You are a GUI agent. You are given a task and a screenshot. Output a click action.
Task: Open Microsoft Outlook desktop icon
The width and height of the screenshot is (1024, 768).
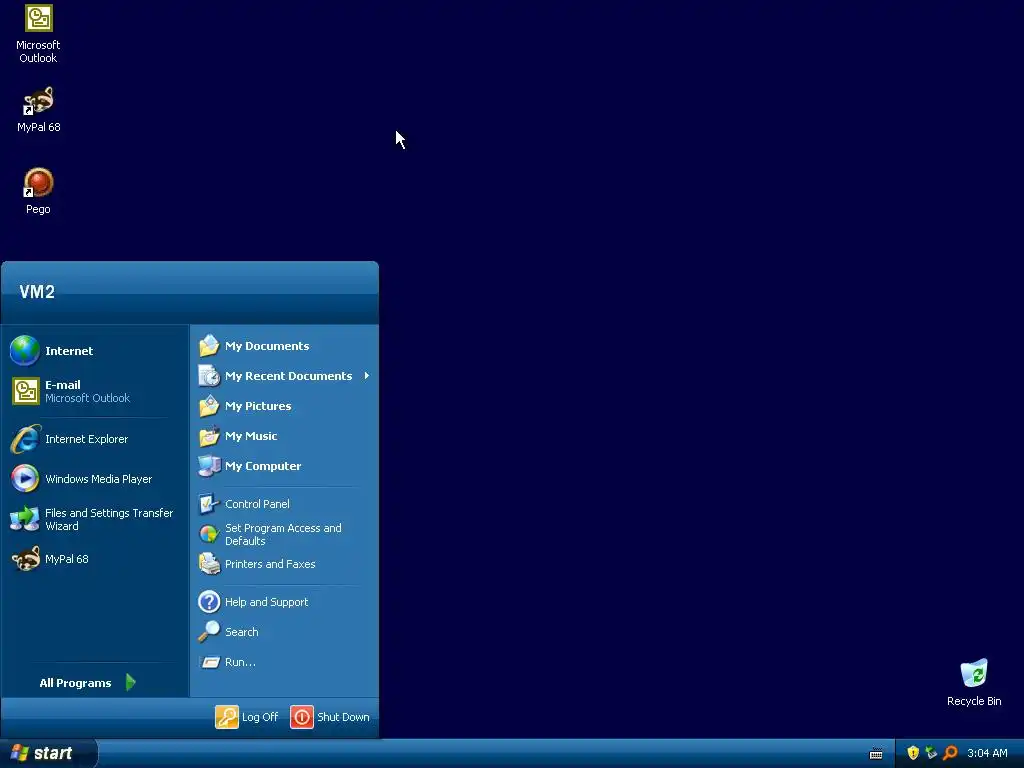point(38,34)
